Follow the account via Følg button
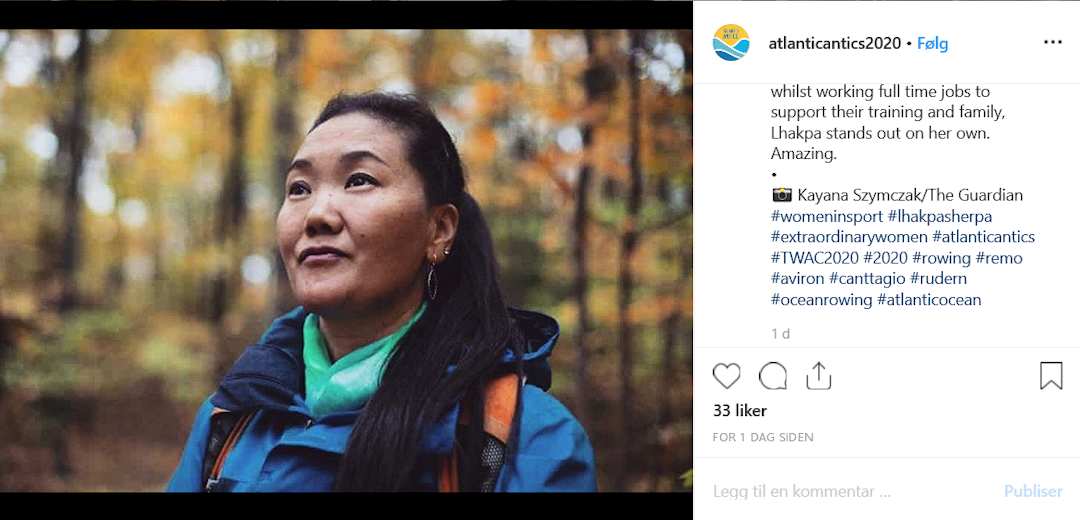This screenshot has width=1080, height=520. click(x=933, y=44)
